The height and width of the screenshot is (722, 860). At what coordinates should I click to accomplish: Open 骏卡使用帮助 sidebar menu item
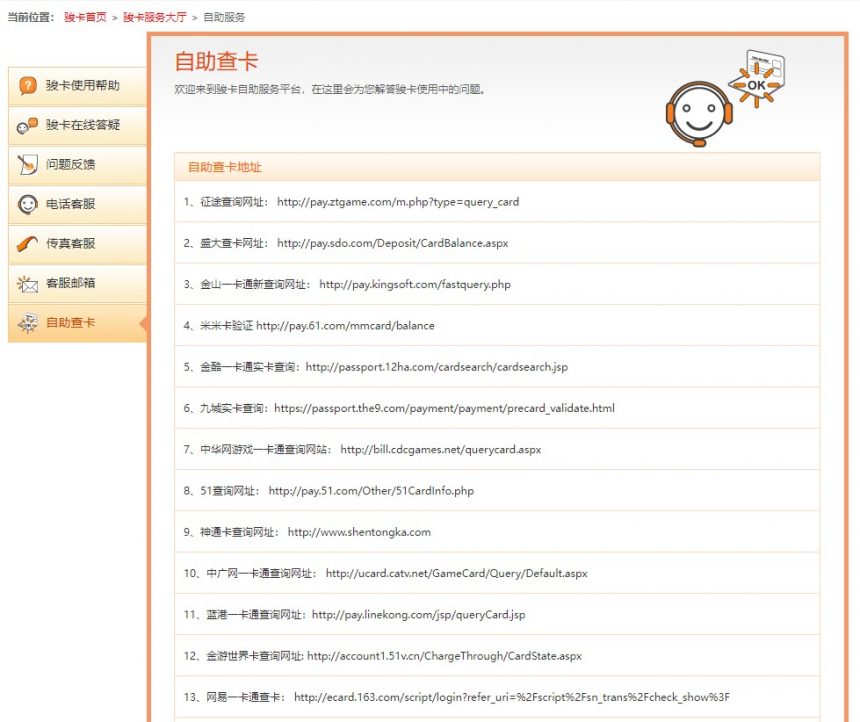tap(78, 86)
